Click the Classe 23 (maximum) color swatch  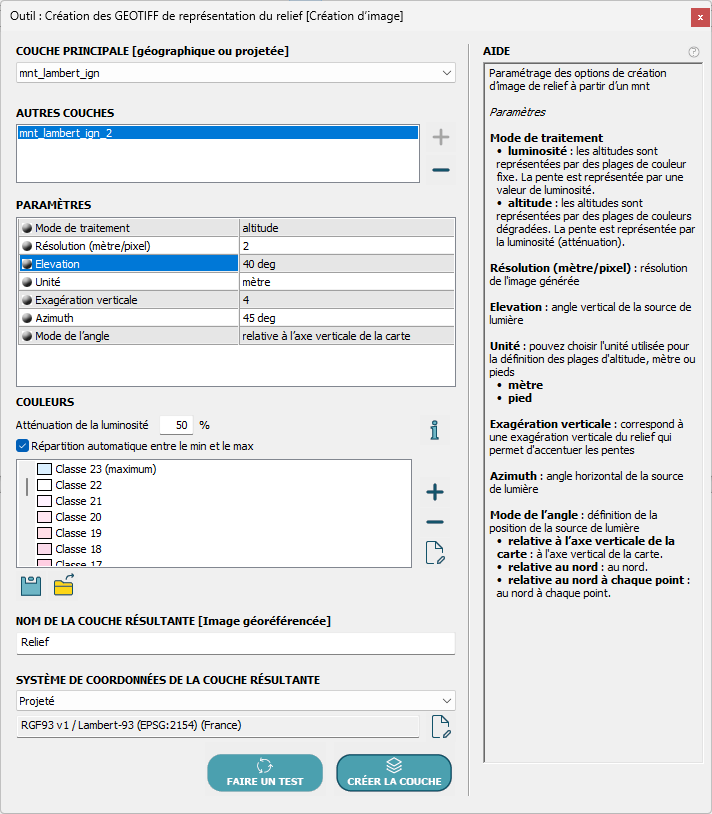pos(44,469)
